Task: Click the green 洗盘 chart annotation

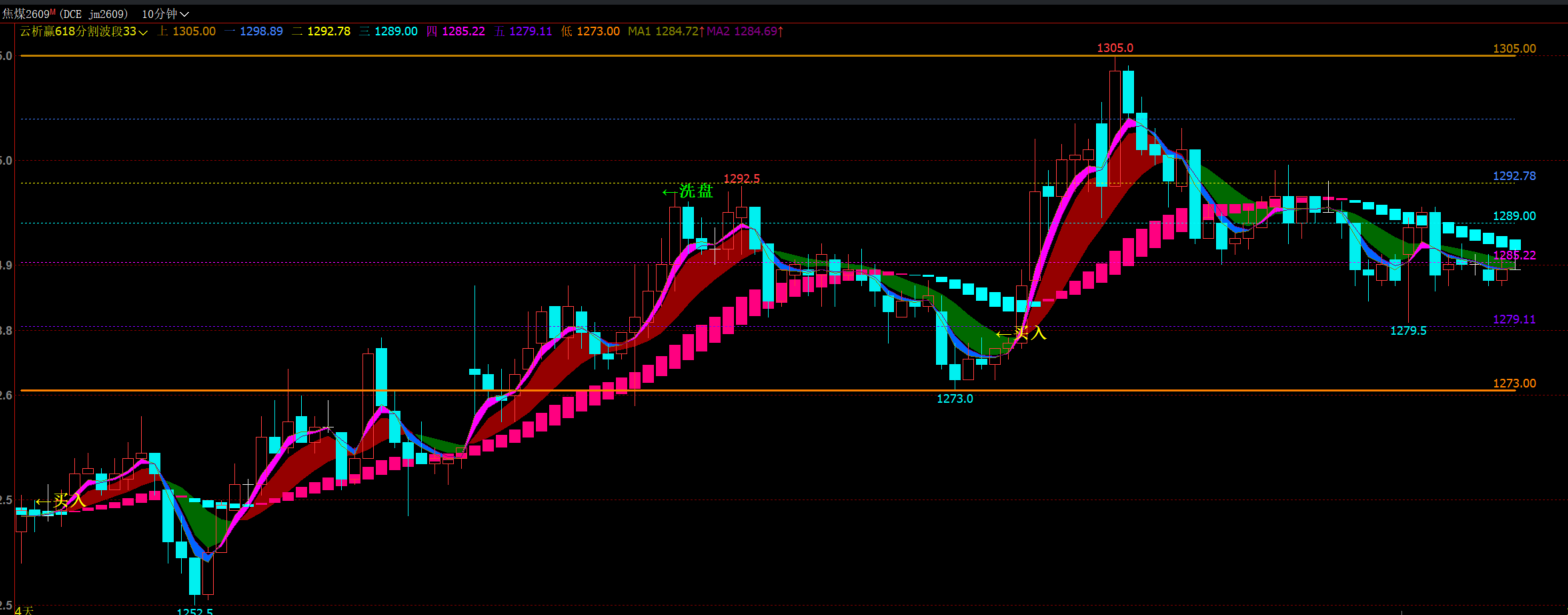Action: tap(687, 191)
